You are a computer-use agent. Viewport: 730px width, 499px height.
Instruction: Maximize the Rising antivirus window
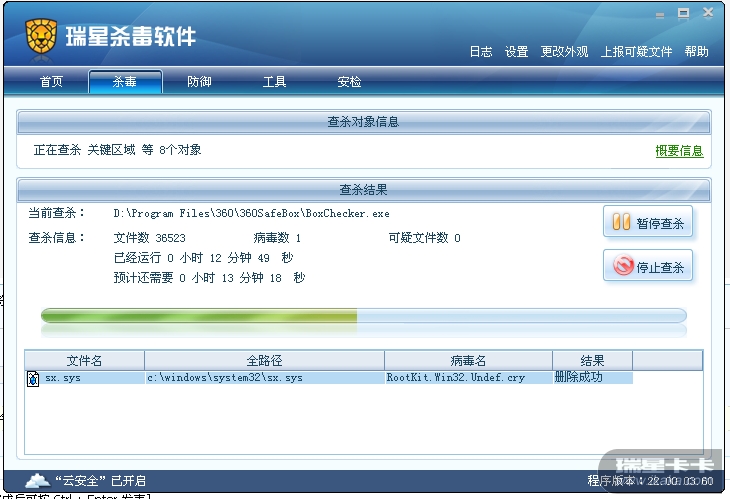(683, 13)
